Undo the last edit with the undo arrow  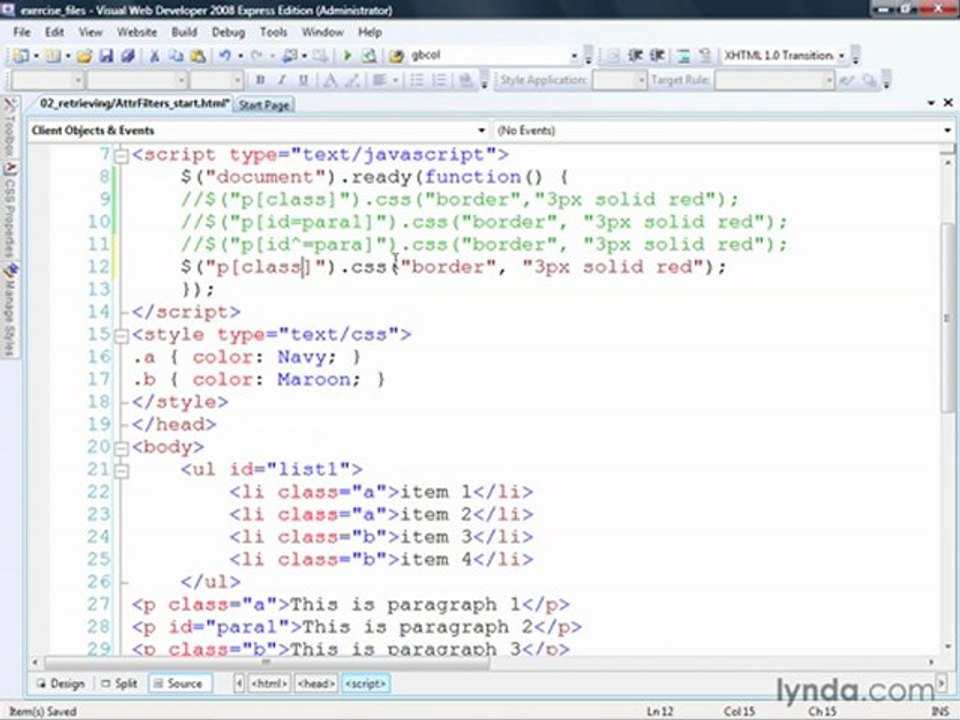tap(225, 56)
